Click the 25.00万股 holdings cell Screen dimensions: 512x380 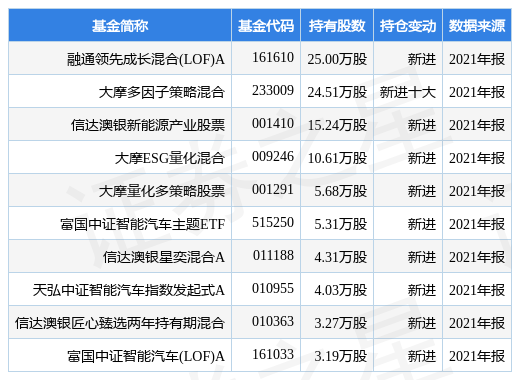337,59
